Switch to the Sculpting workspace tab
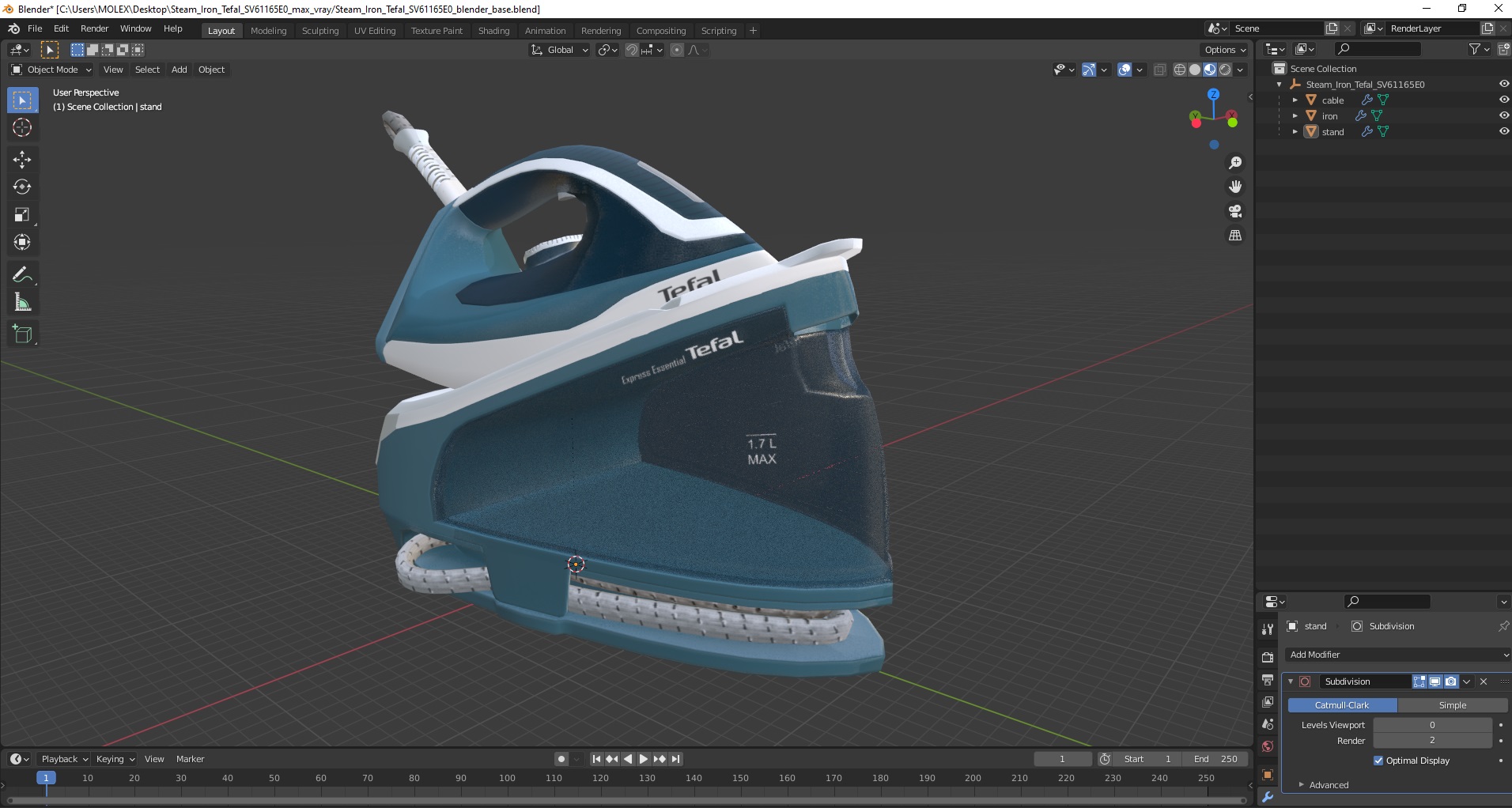 pyautogui.click(x=320, y=31)
